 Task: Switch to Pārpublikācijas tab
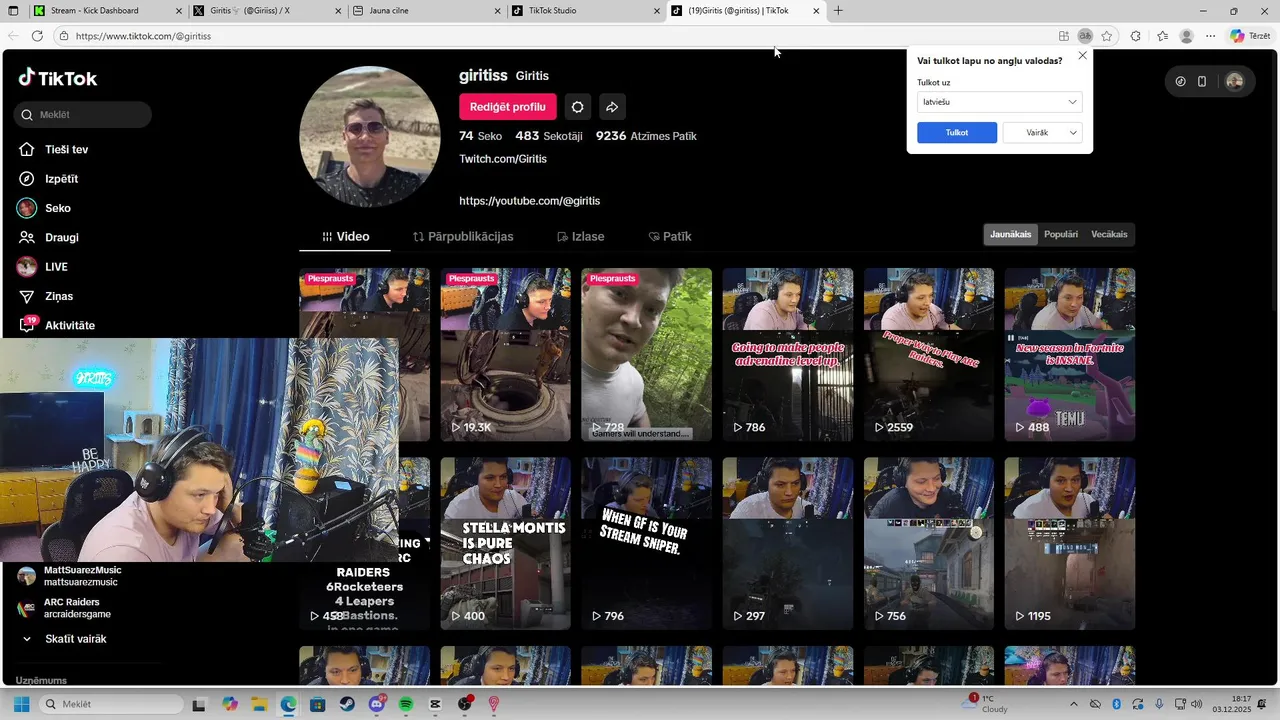tap(463, 237)
